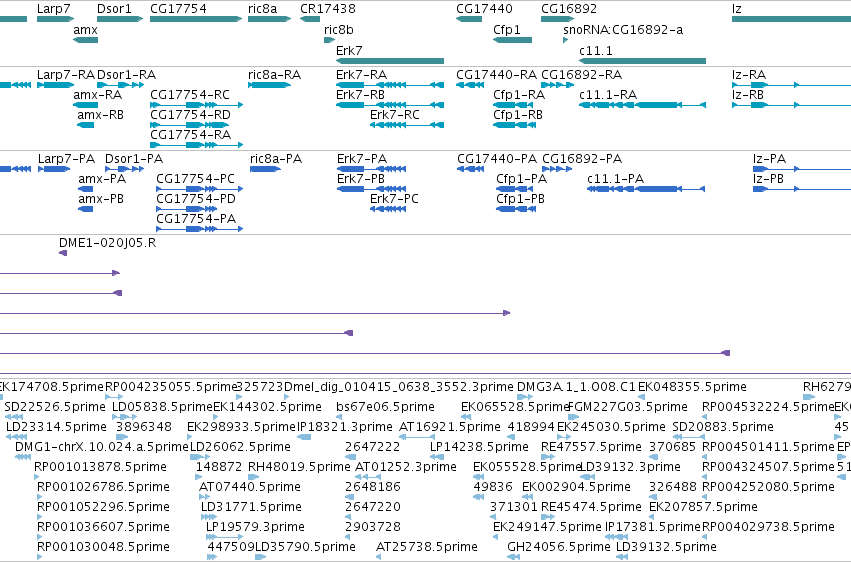The image size is (851, 562).
Task: Click the IP17381.5prime label
Action: pos(653,527)
